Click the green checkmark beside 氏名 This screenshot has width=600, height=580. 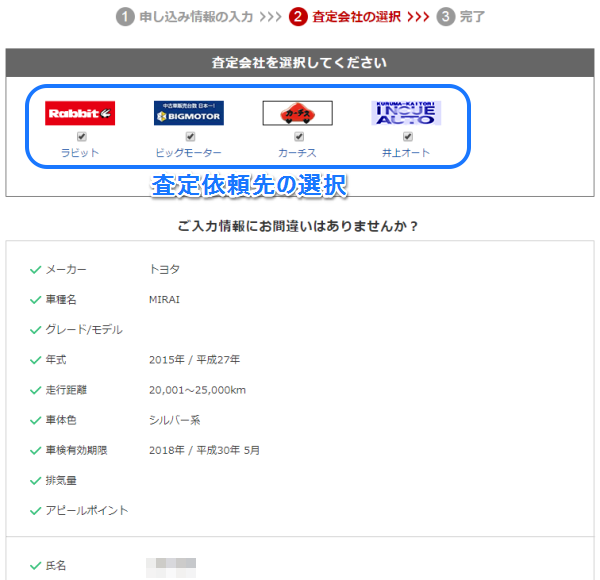(36, 566)
